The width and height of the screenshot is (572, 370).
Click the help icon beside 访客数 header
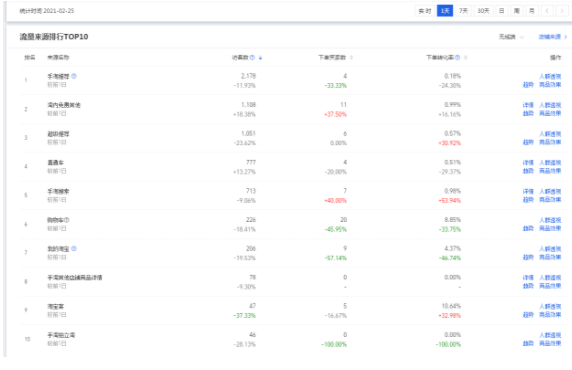pos(252,57)
